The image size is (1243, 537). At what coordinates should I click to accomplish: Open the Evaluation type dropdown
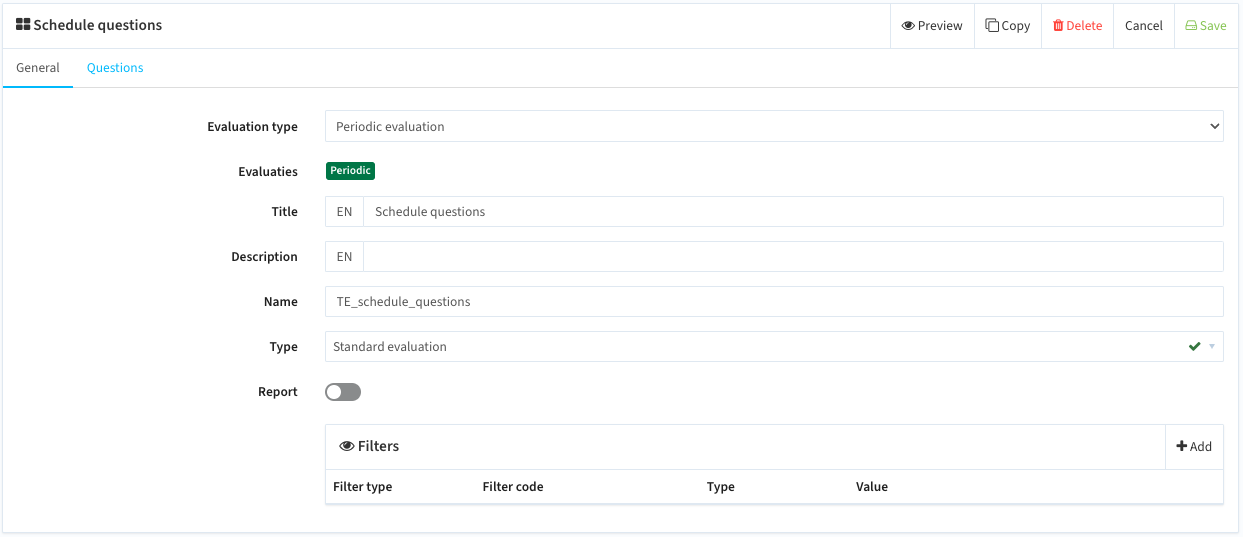pyautogui.click(x=774, y=126)
